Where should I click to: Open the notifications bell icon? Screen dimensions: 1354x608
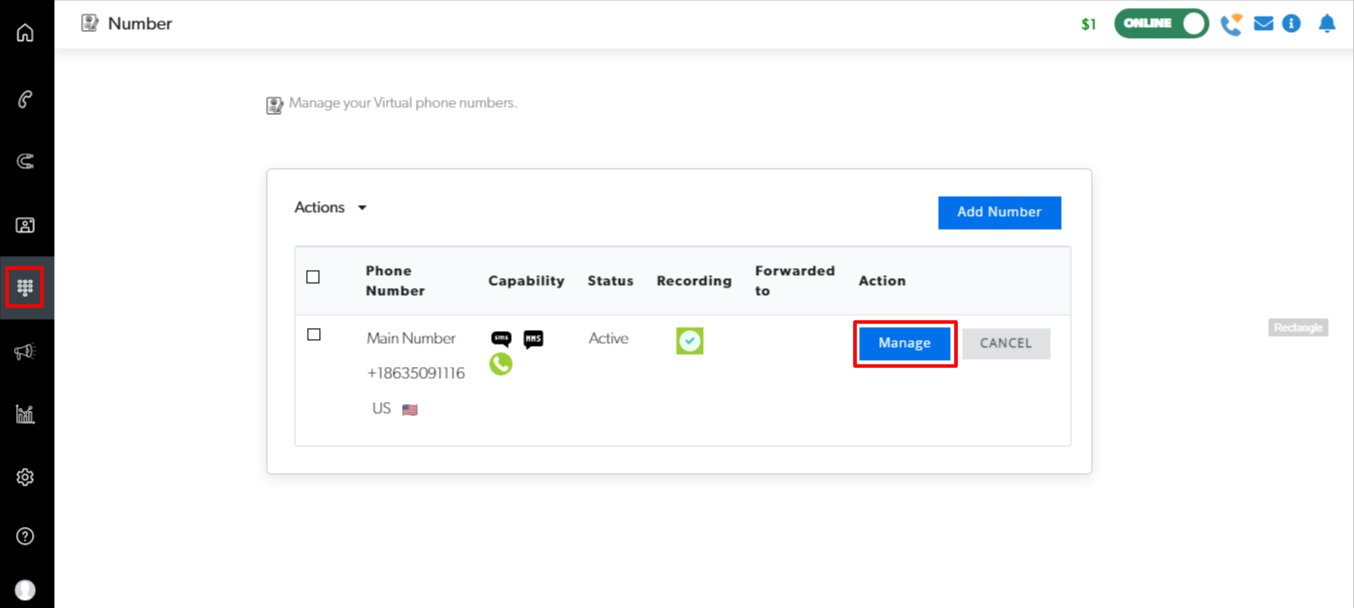point(1326,24)
